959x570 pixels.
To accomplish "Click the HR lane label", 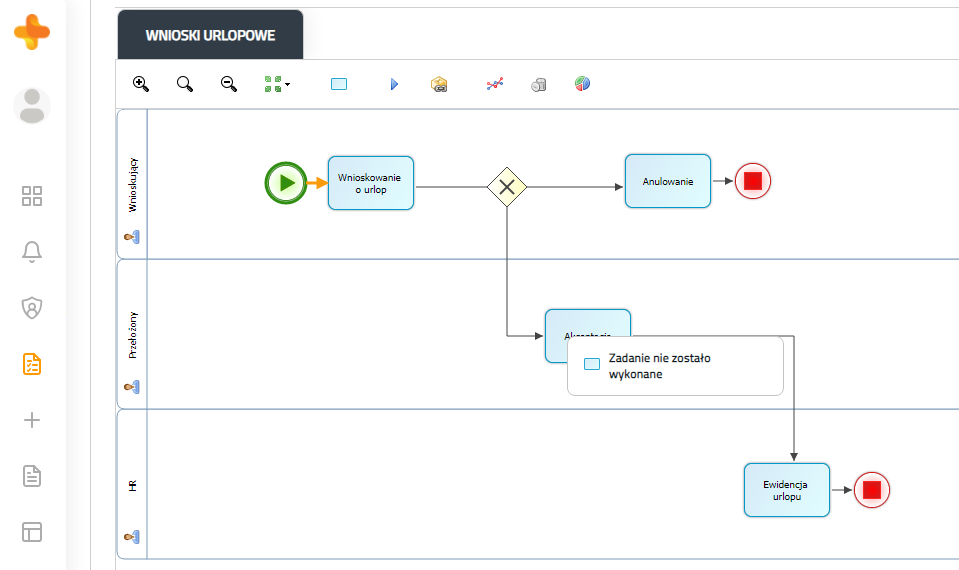I will coord(133,486).
